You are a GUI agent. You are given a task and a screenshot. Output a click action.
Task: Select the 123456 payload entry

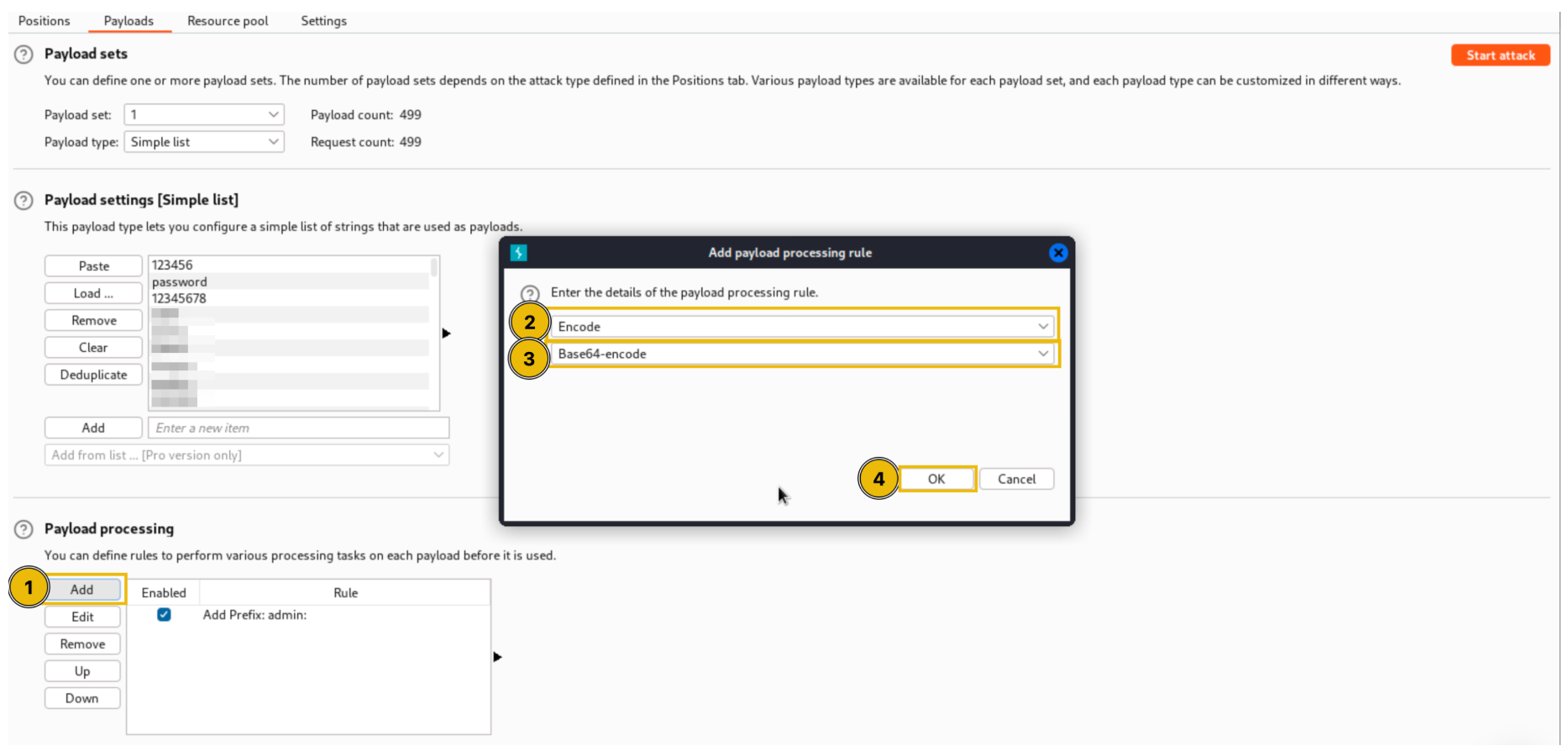point(290,265)
